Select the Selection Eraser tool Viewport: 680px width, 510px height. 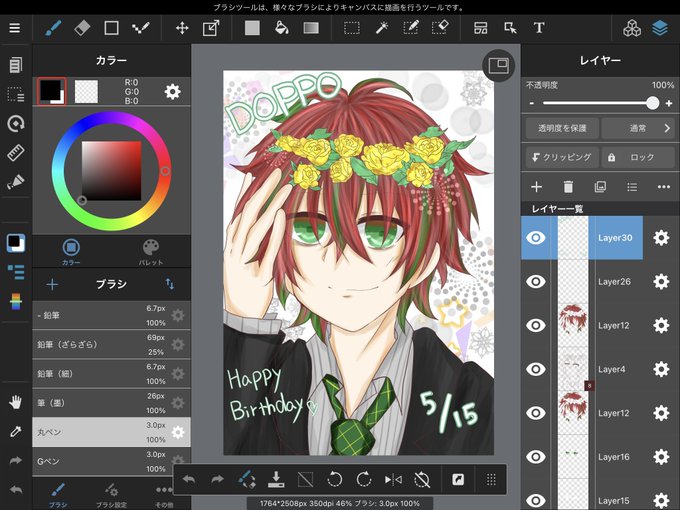[x=440, y=28]
